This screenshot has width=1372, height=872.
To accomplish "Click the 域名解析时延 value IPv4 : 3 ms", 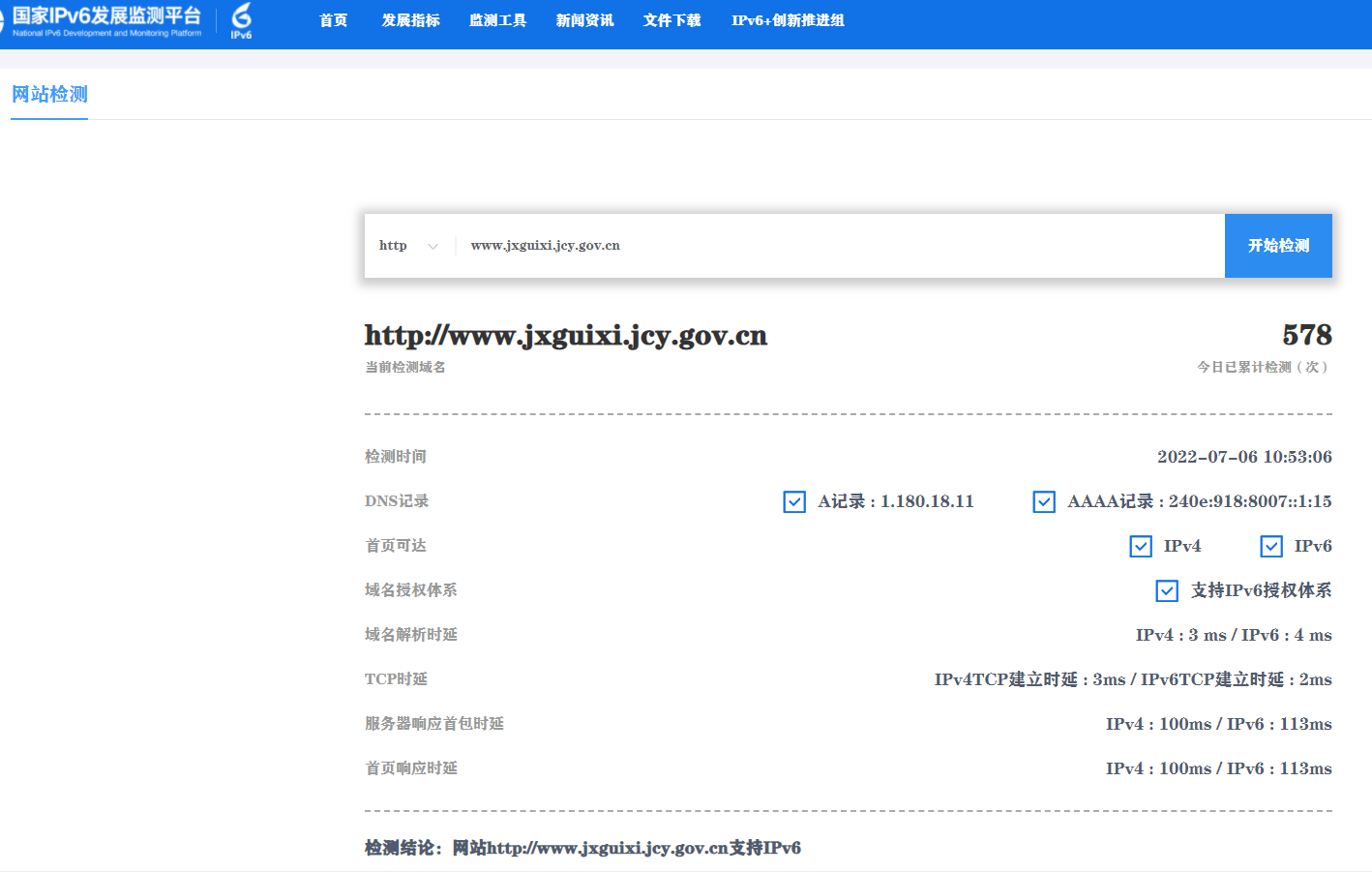I will [x=1180, y=635].
